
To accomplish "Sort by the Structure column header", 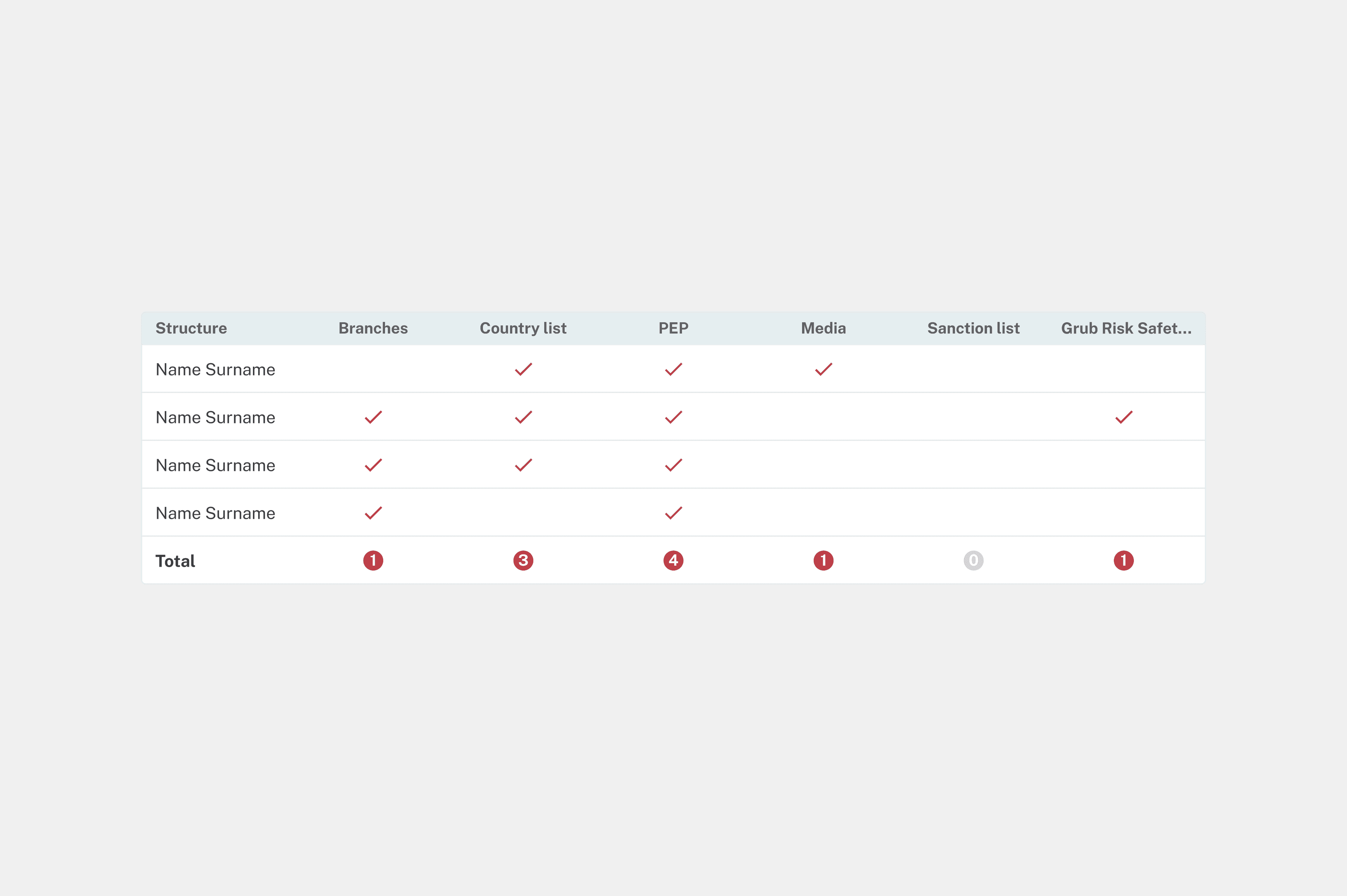I will 191,328.
